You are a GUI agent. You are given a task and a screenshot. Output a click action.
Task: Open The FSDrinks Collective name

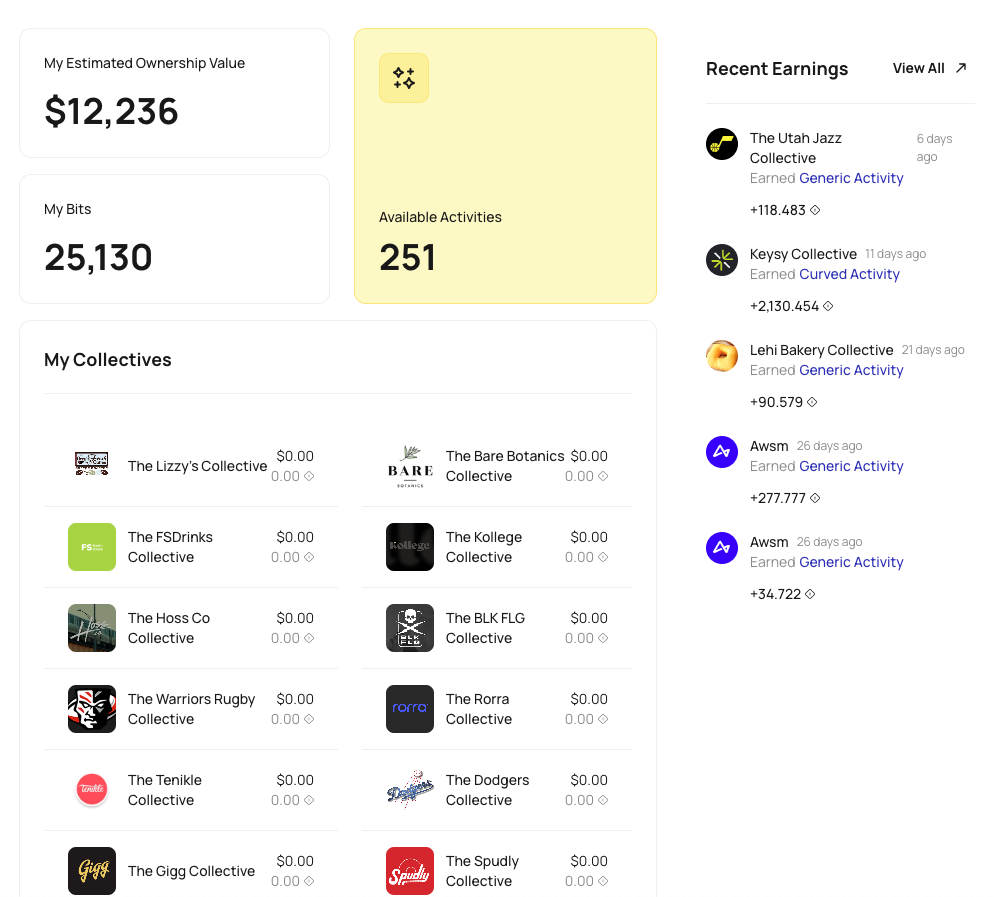(170, 547)
